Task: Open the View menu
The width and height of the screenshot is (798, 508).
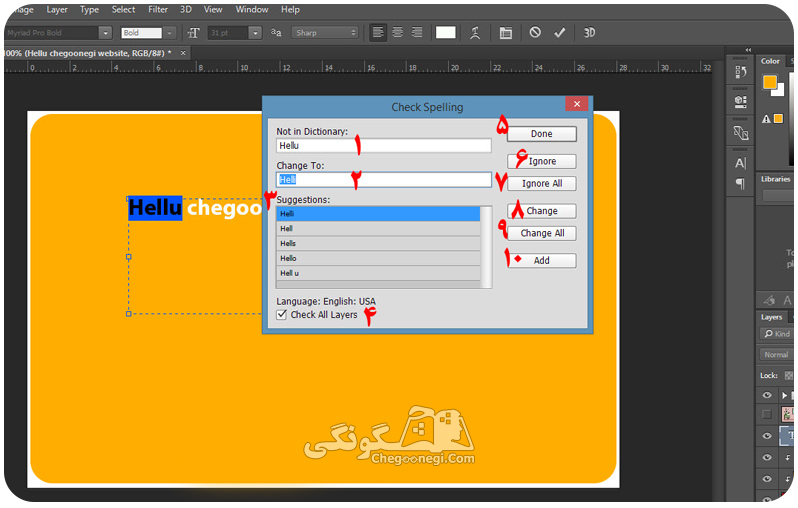Action: coord(213,10)
